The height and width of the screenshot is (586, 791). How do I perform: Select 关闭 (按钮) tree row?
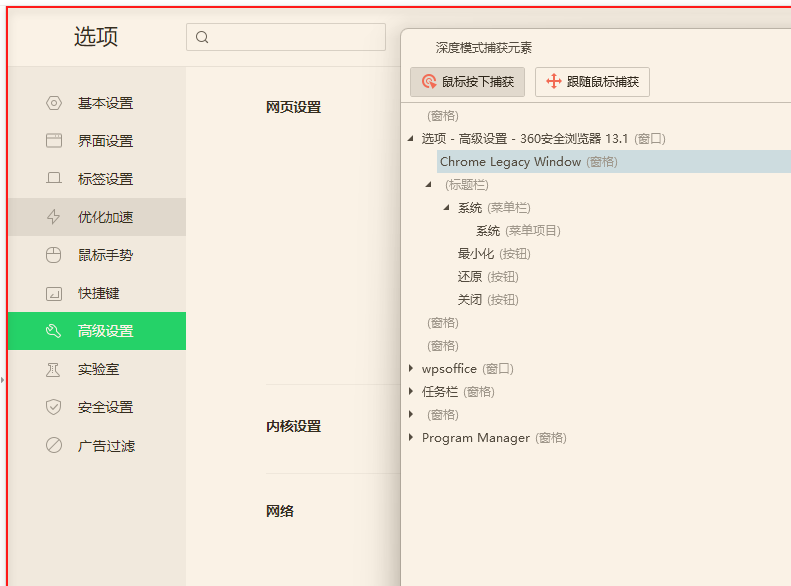(x=488, y=300)
